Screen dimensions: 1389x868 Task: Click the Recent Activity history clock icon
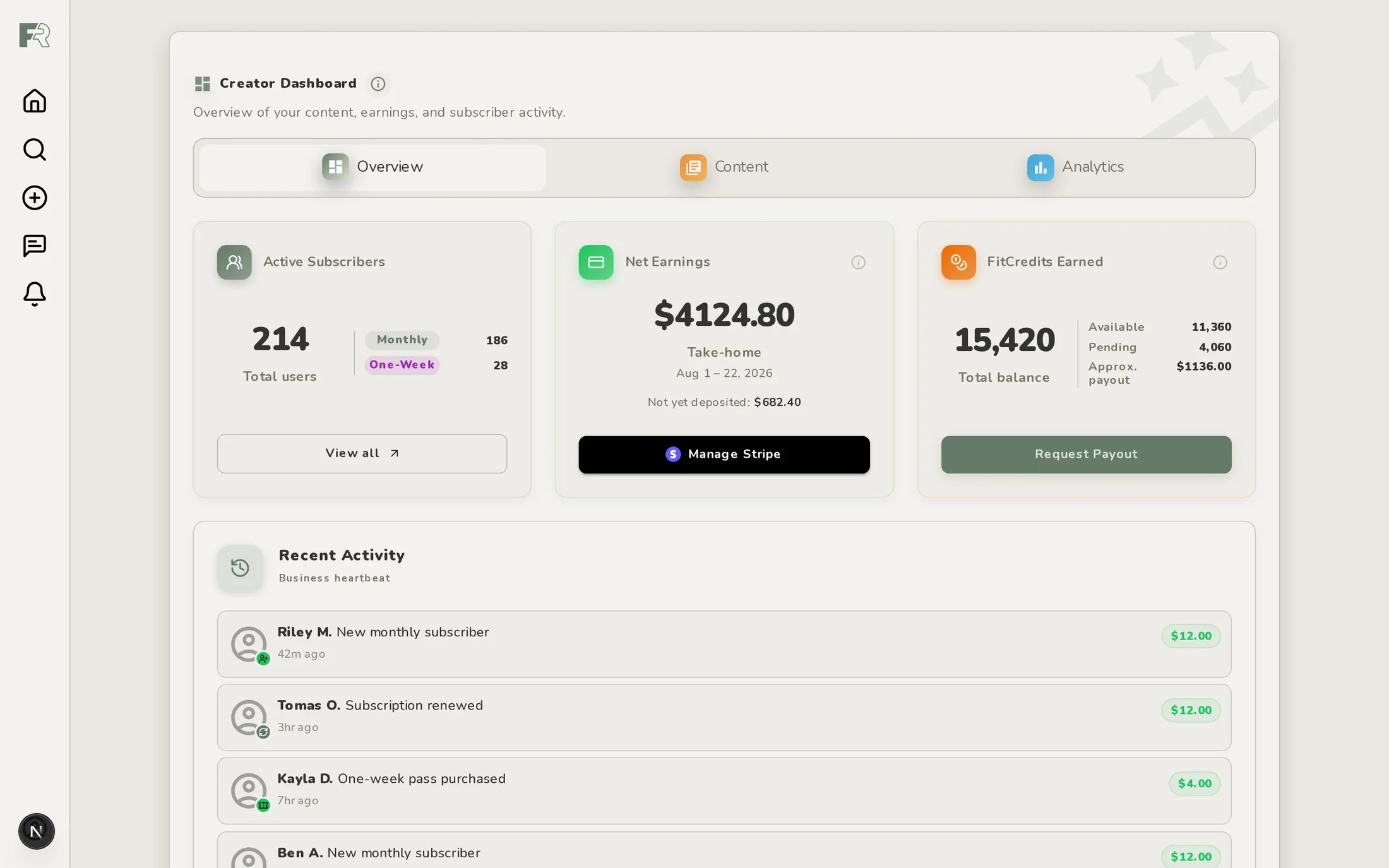(x=240, y=568)
